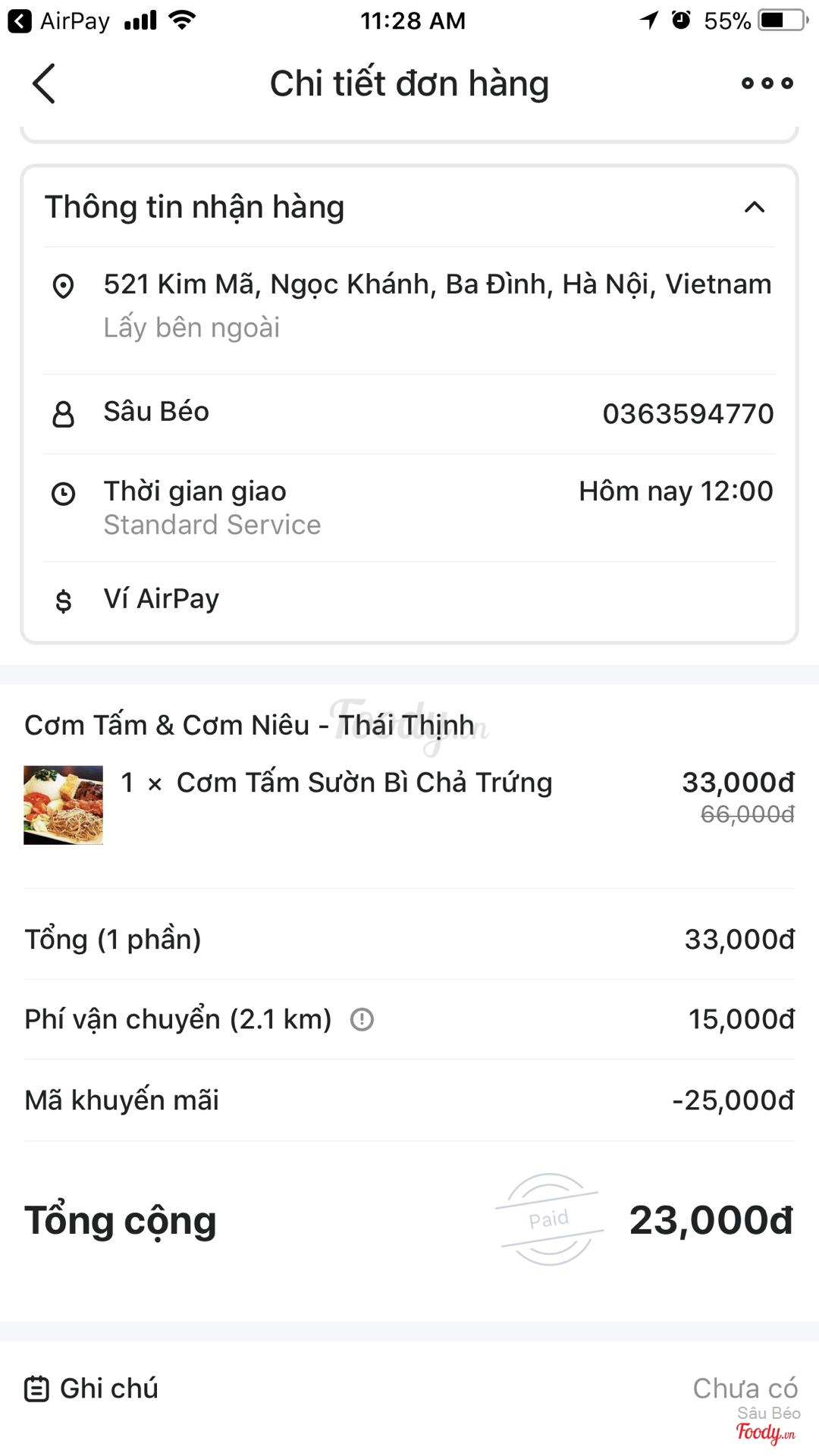The height and width of the screenshot is (1456, 819).
Task: Open the Cơm Tấm dish thumbnail
Action: click(x=63, y=805)
